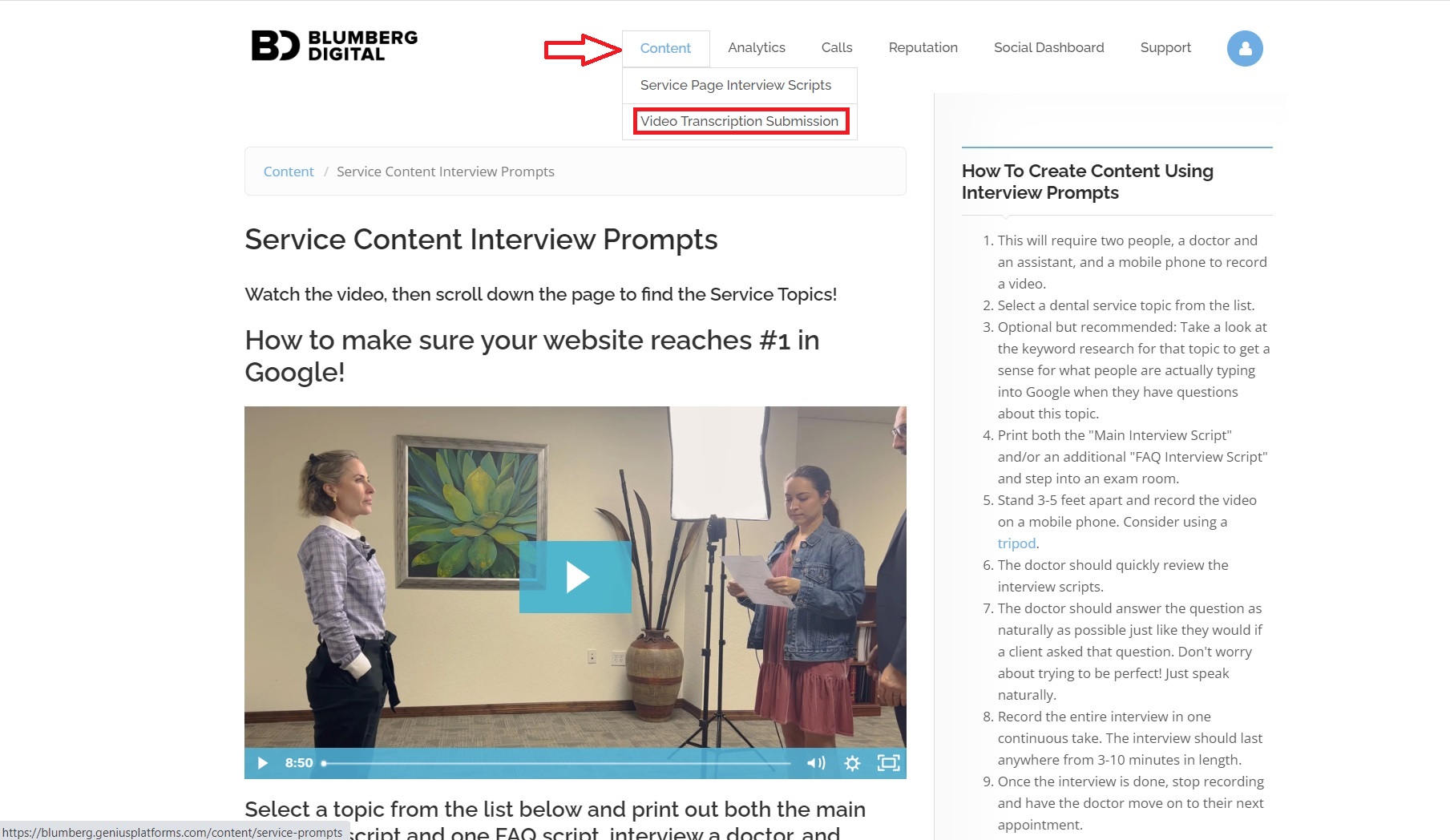Open the user profile avatar icon
1450x840 pixels.
[x=1245, y=49]
